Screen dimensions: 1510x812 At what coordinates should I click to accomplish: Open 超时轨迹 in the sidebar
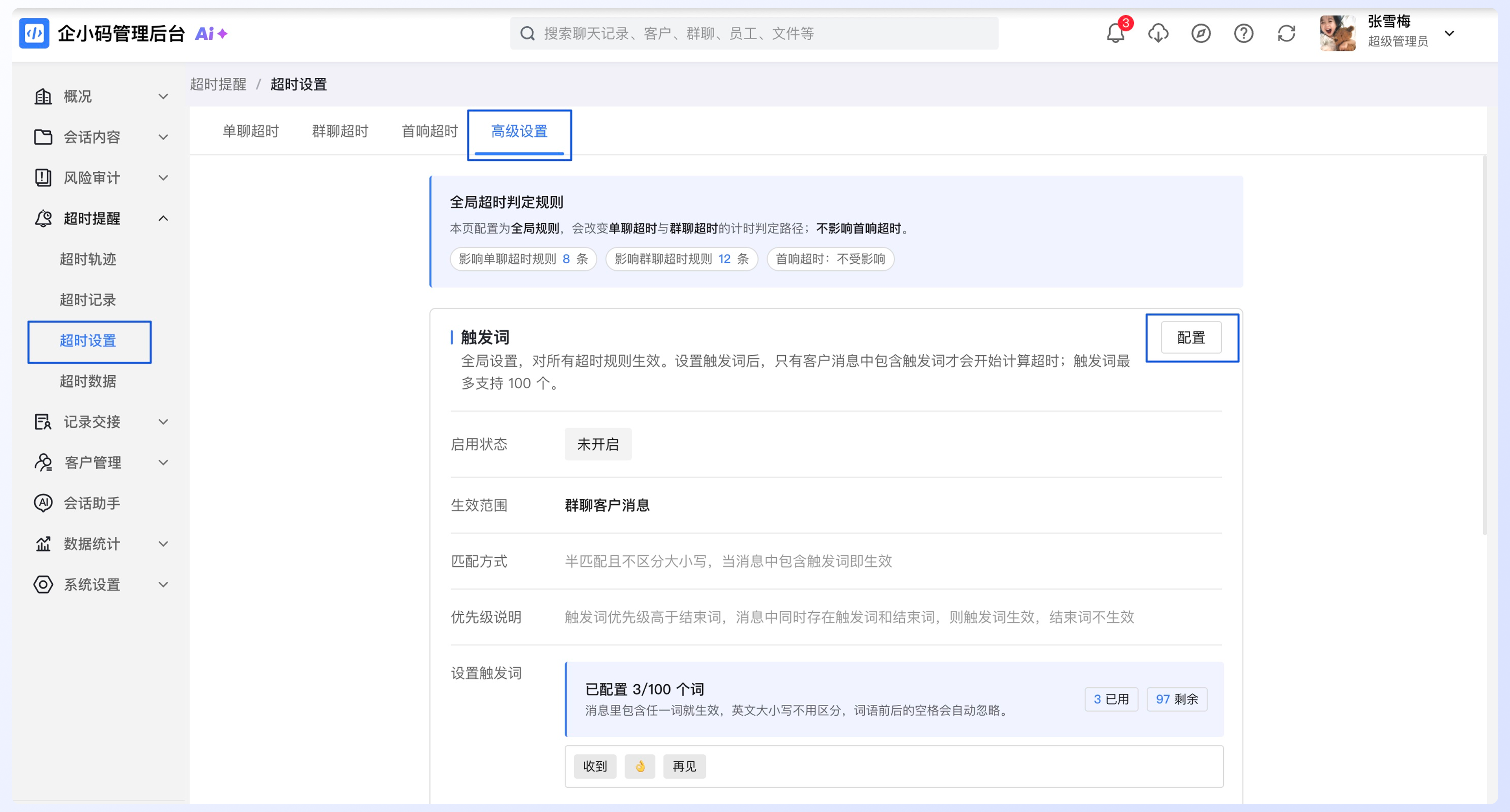coord(88,259)
